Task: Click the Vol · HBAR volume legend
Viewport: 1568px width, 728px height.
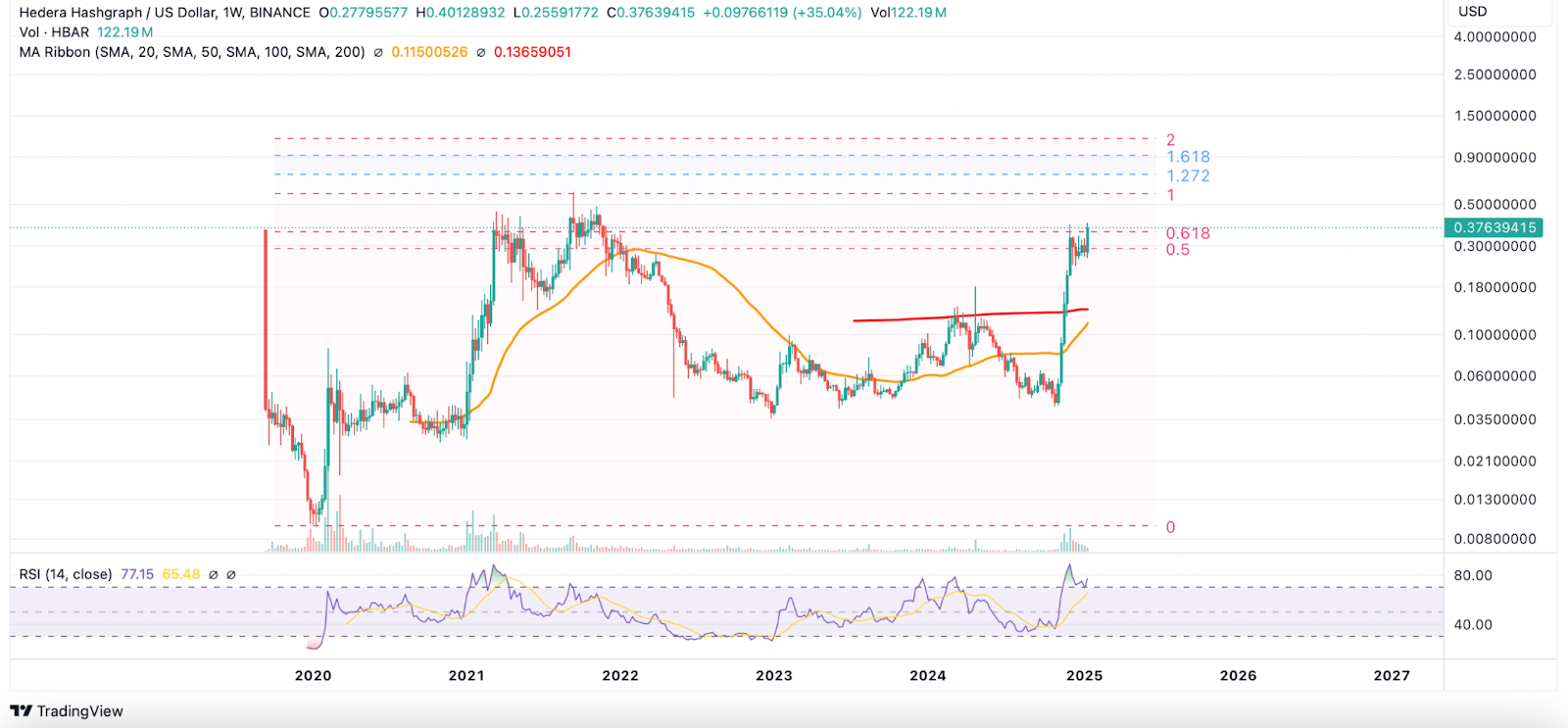Action: [x=54, y=32]
